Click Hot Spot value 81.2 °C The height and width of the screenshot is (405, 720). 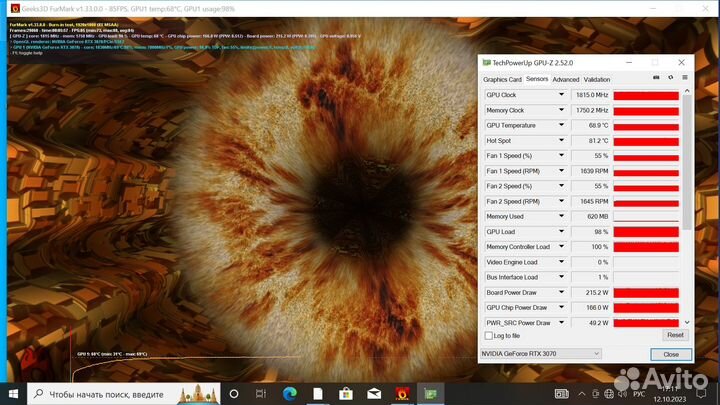tap(598, 141)
